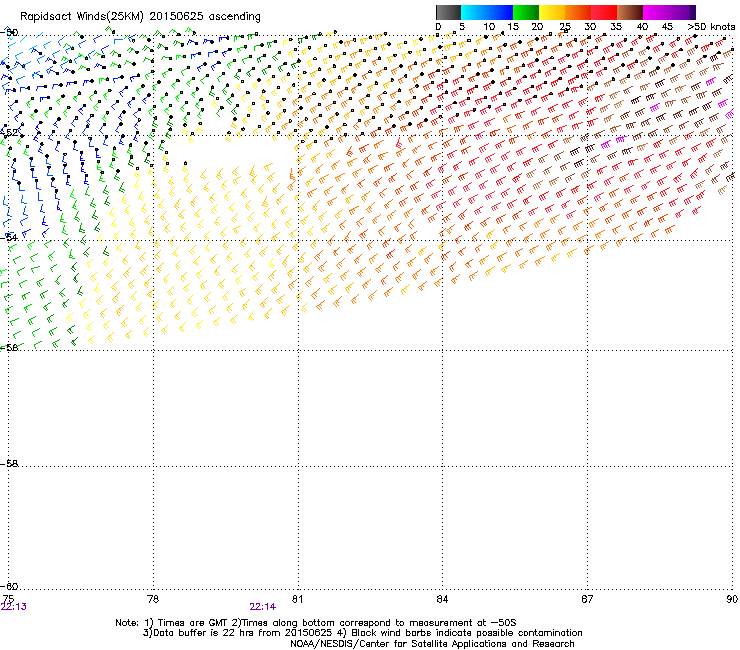Click the '78' longitude axis label
The image size is (740, 650).
(153, 599)
